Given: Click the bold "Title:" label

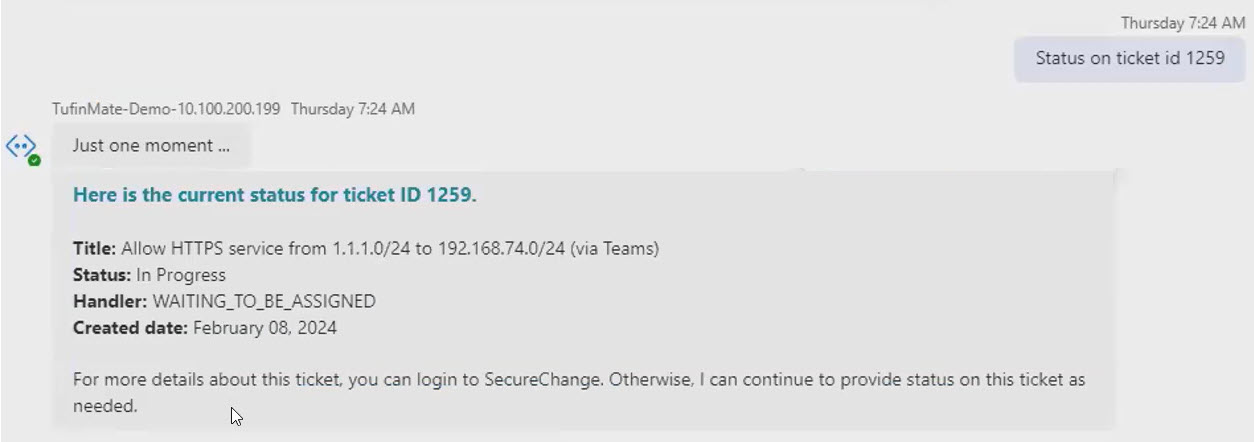Looking at the screenshot, I should tap(95, 249).
